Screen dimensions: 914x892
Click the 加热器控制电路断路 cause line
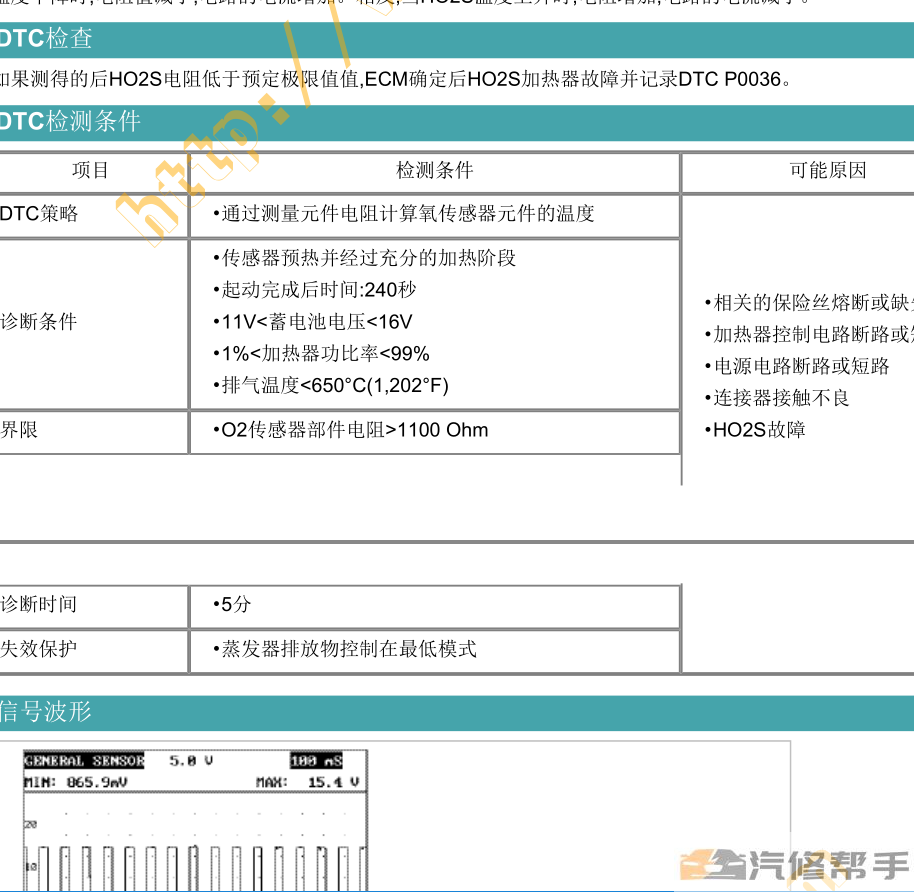coord(809,335)
